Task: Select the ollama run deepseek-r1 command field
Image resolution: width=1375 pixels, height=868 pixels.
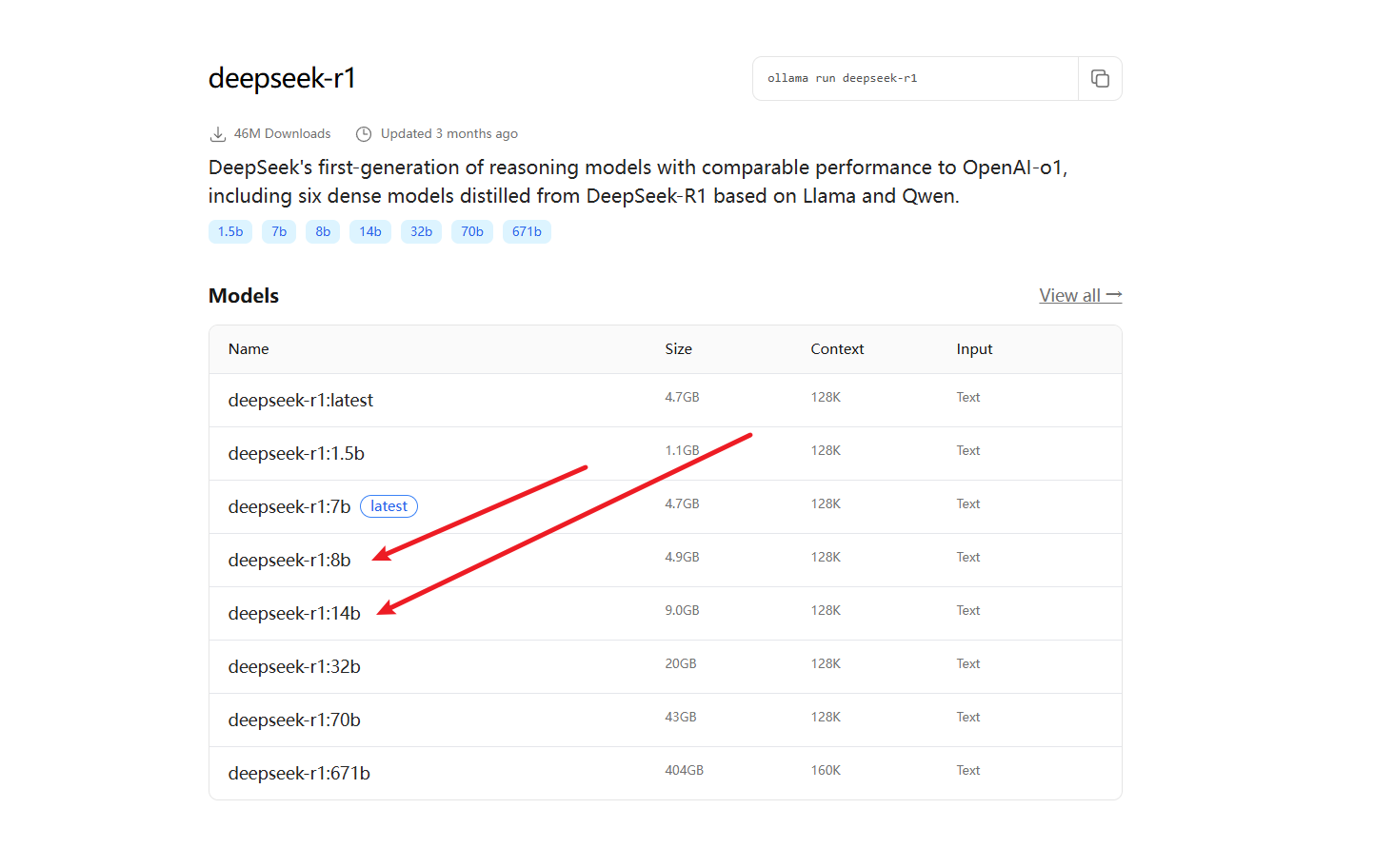Action: coord(915,78)
